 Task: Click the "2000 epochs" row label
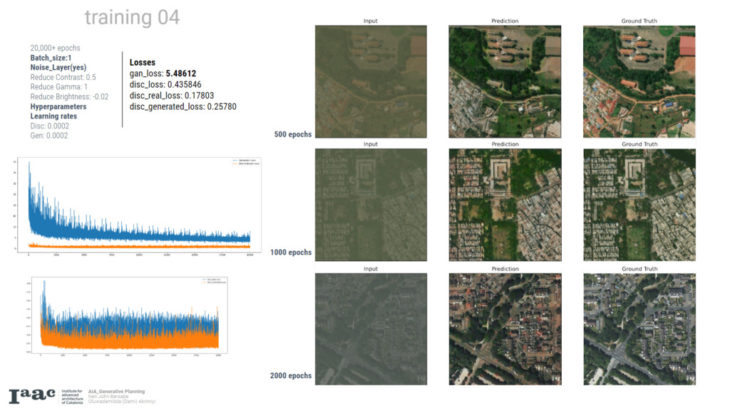coord(290,375)
